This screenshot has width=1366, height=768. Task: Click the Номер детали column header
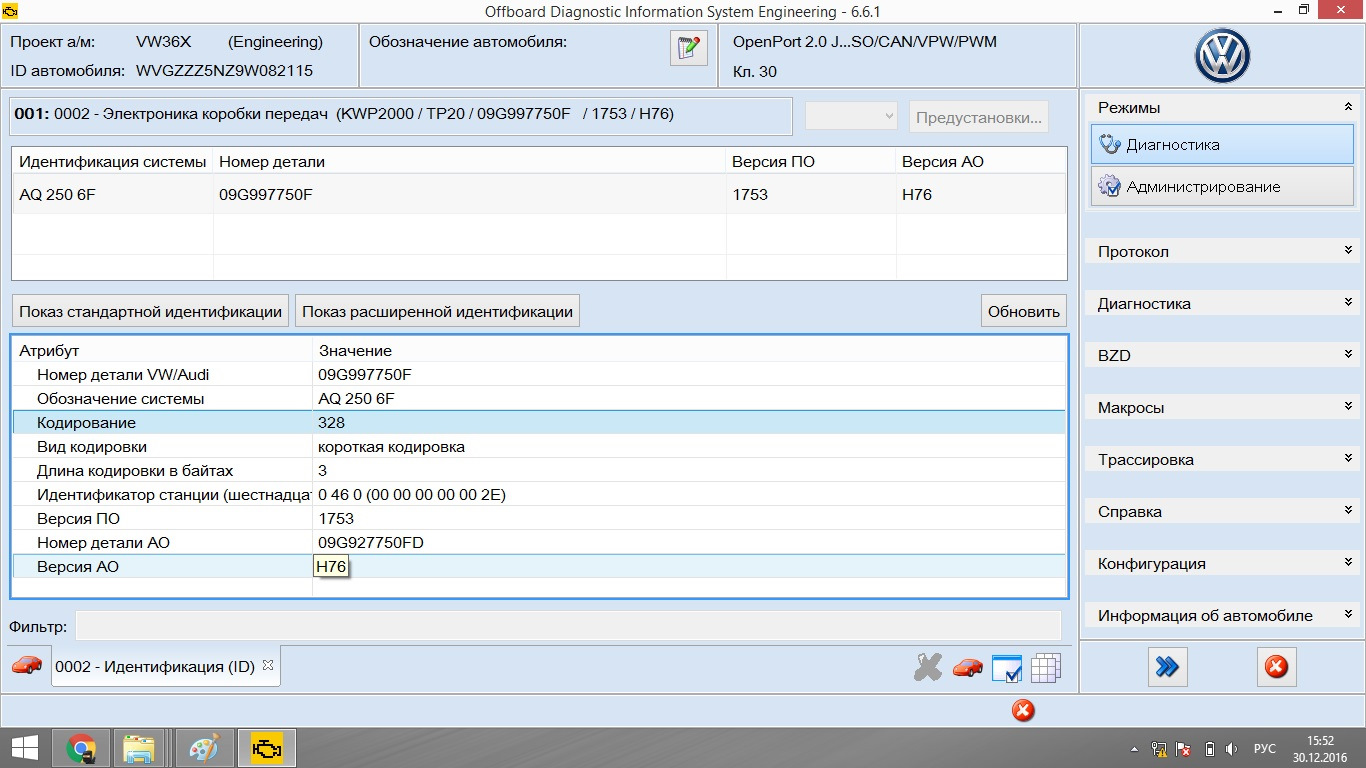click(470, 162)
